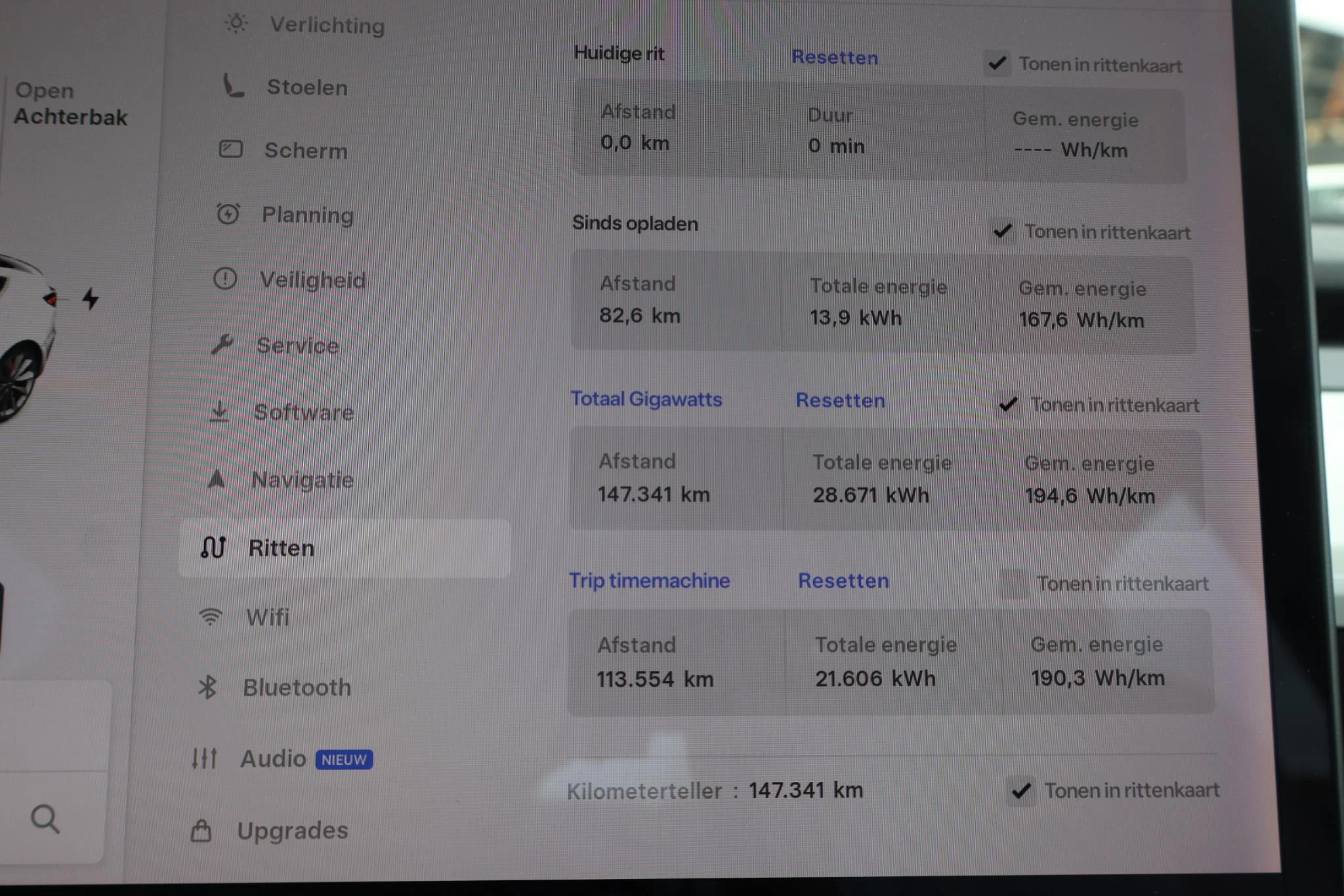This screenshot has width=1344, height=896.
Task: Tap the lightning bolt charge port icon
Action: click(91, 298)
